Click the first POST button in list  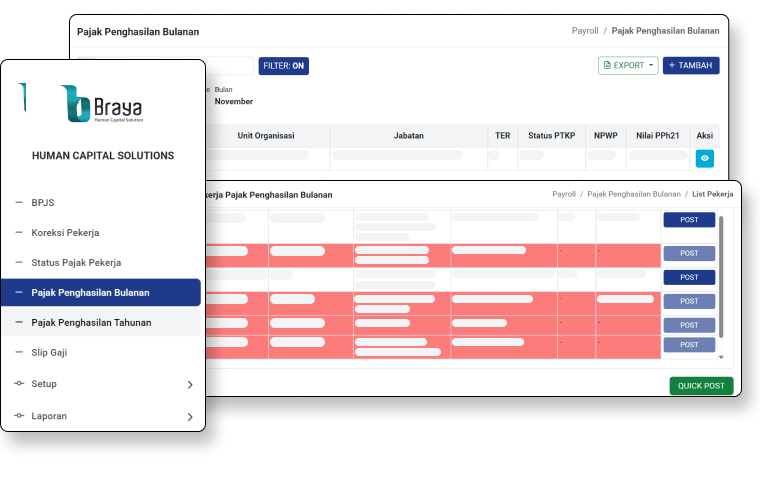689,220
